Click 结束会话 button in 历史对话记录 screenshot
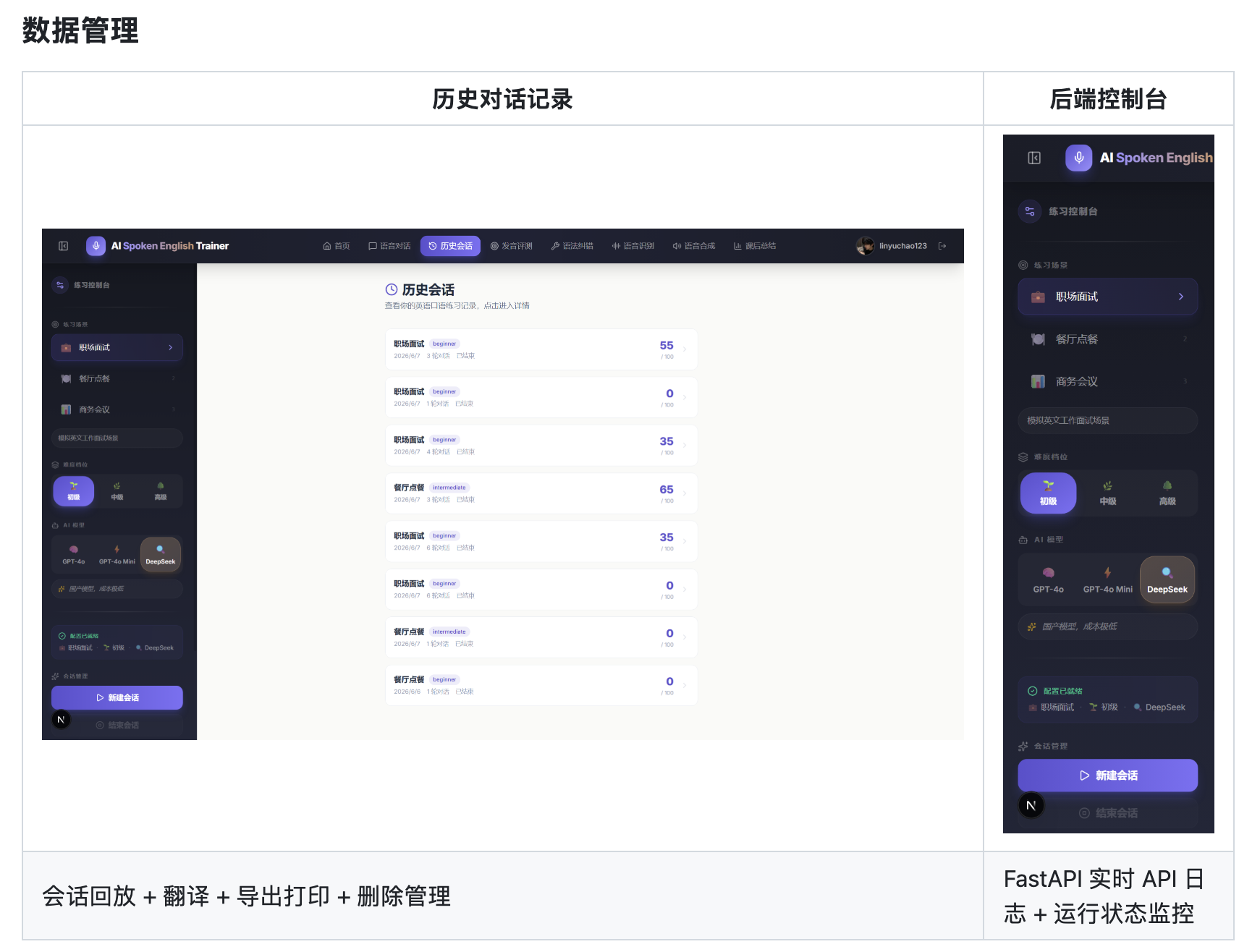Viewport: 1239px width, 952px height. coord(117,725)
